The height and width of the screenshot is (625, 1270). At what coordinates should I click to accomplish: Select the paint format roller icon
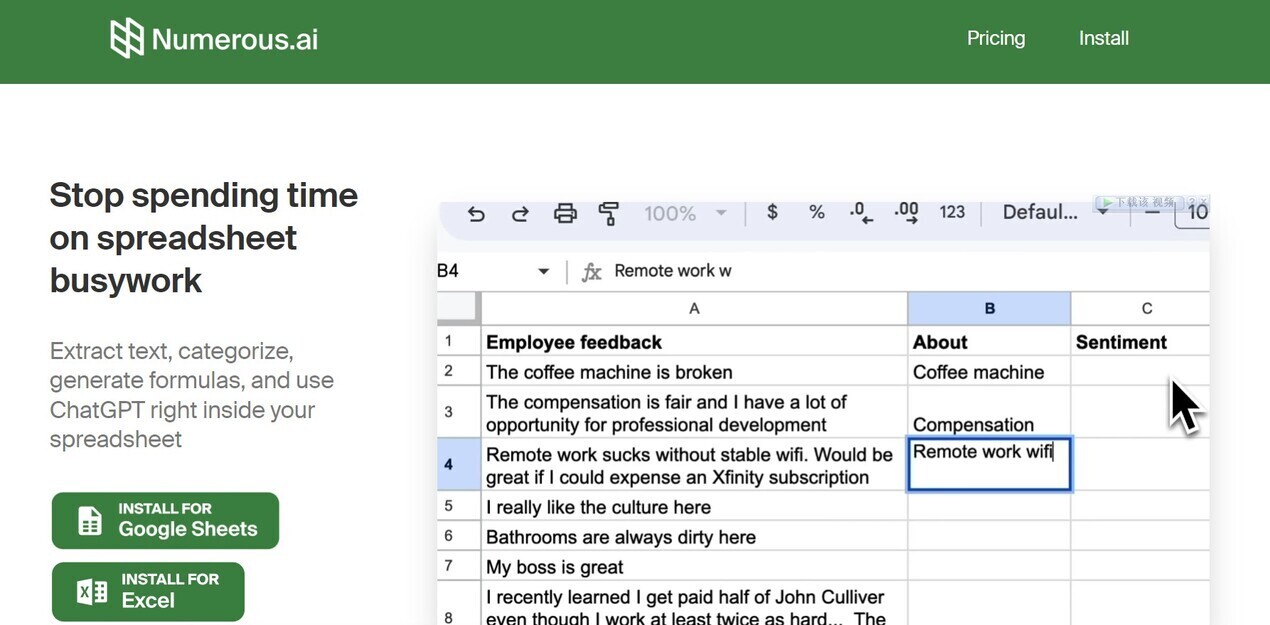(x=608, y=213)
